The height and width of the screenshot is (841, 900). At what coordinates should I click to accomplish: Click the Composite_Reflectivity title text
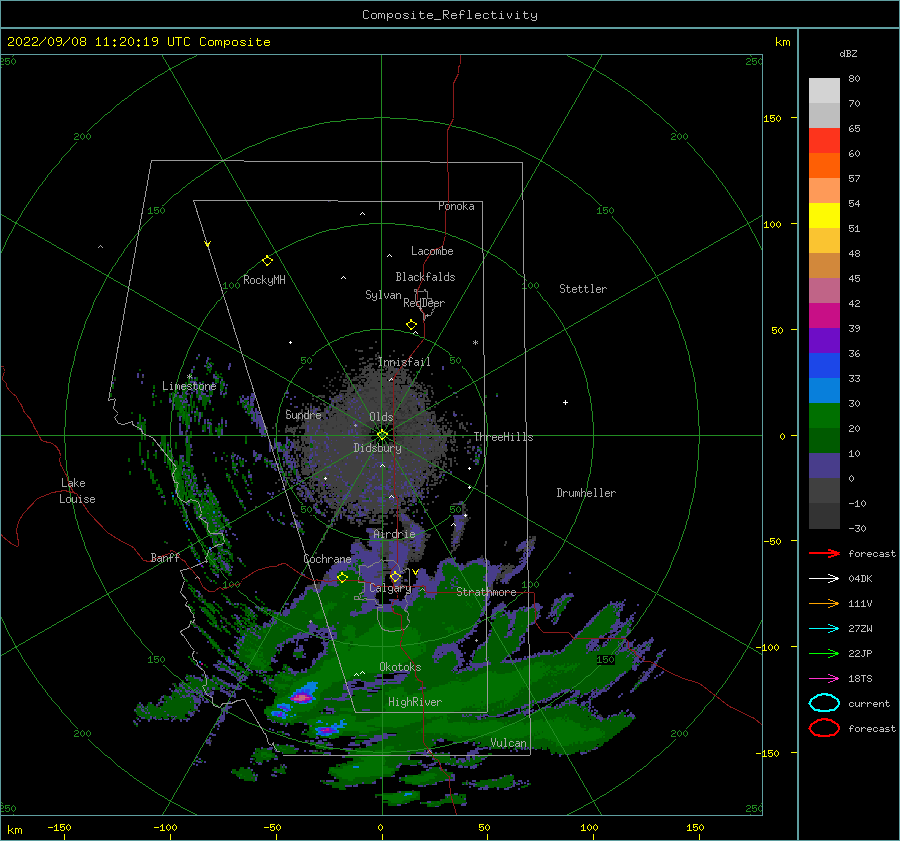[x=449, y=15]
